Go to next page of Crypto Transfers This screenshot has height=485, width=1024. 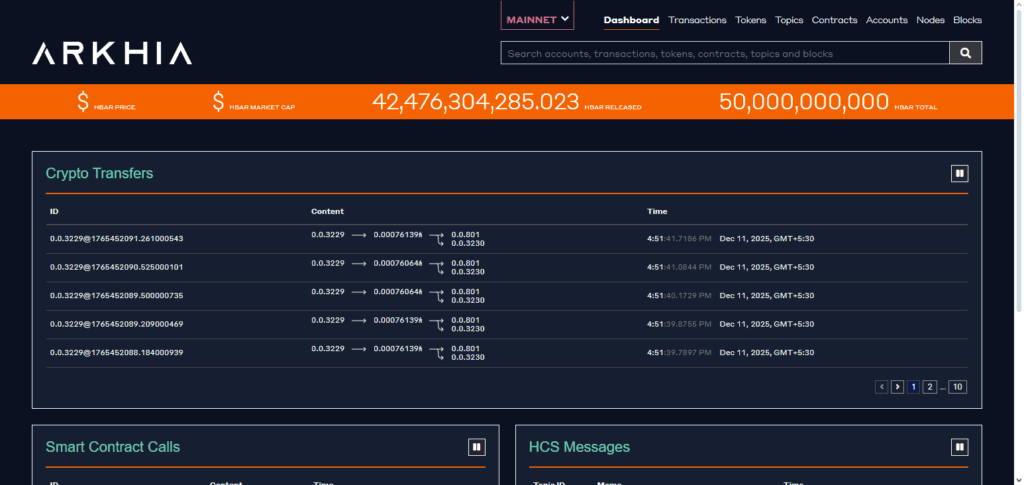tap(897, 387)
